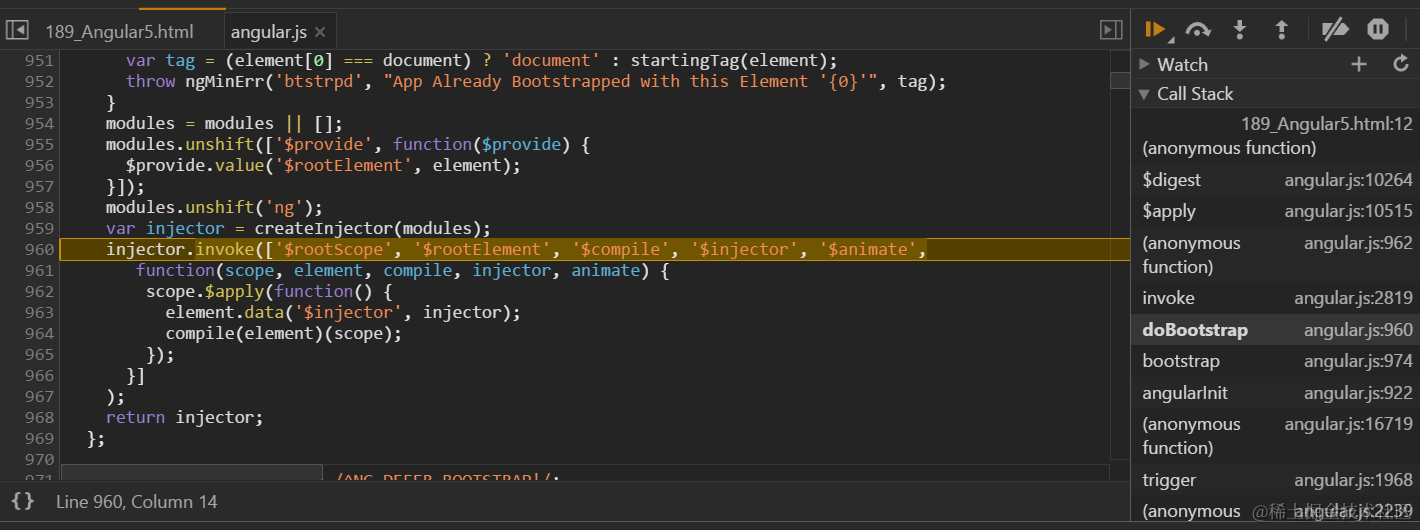Toggle breakpoint on line number 960

(x=39, y=249)
